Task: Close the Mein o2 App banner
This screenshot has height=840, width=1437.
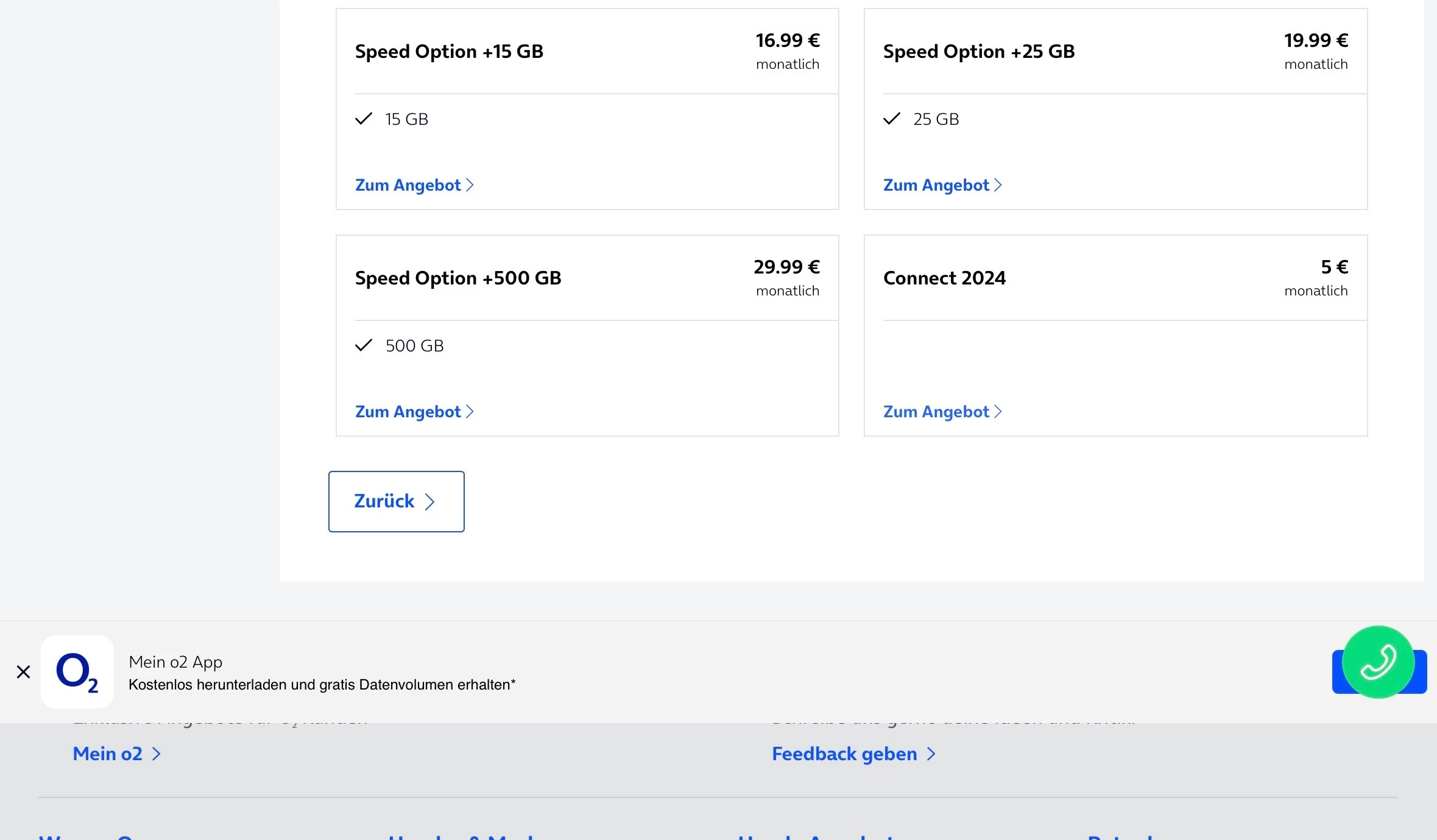Action: point(23,672)
